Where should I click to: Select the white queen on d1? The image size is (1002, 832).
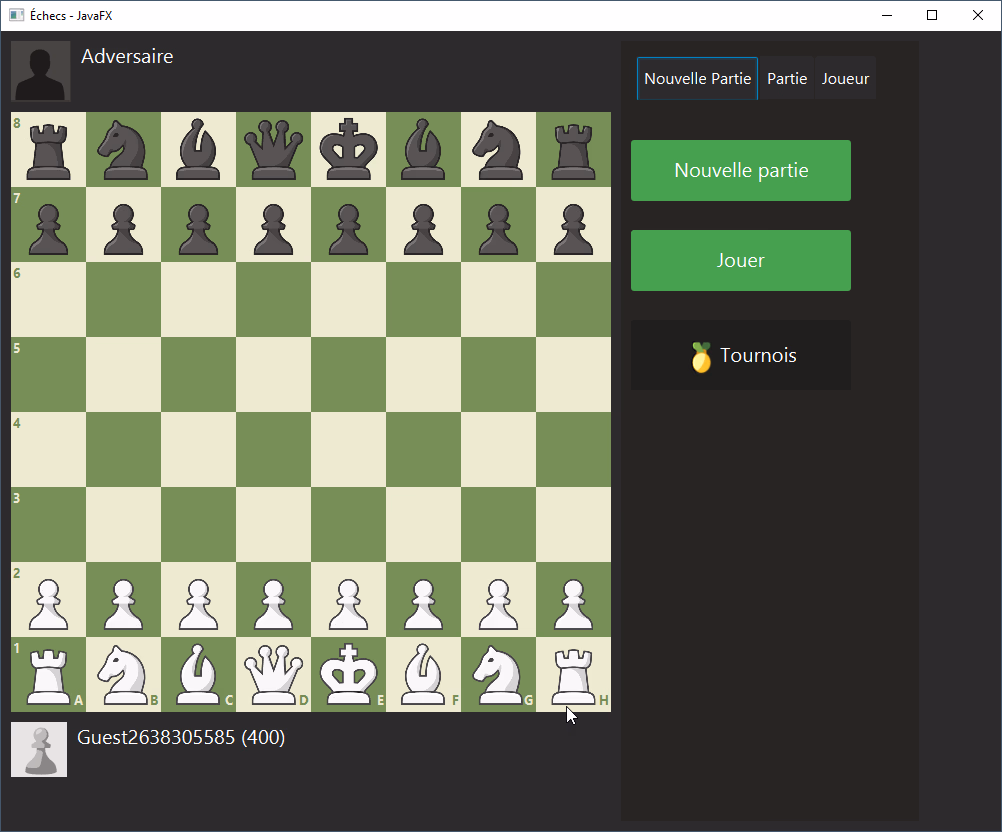point(273,675)
